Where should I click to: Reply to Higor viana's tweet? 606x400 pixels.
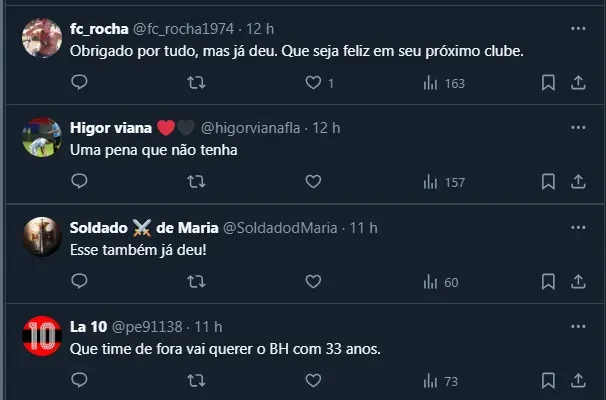[80, 182]
